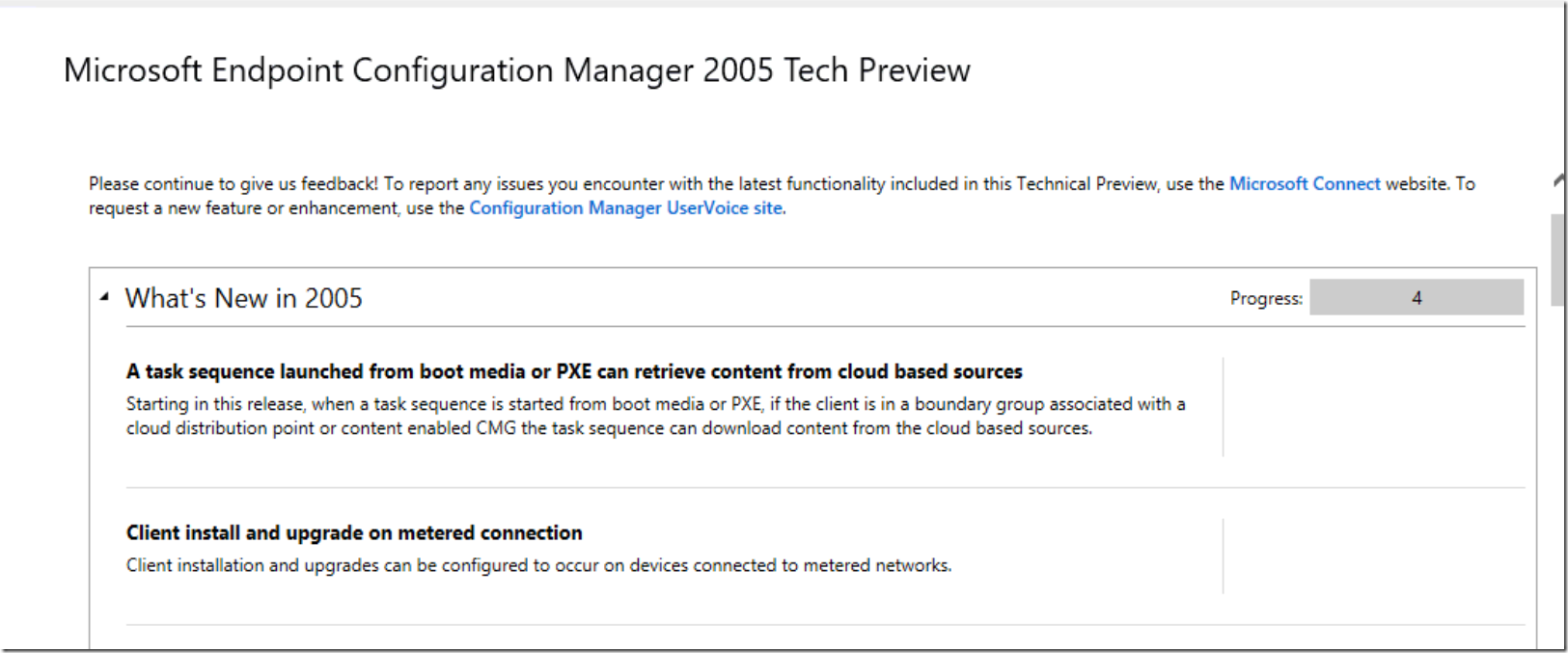Click the gray Progress bar showing 4
Image resolution: width=1568 pixels, height=653 pixels.
(x=1416, y=298)
